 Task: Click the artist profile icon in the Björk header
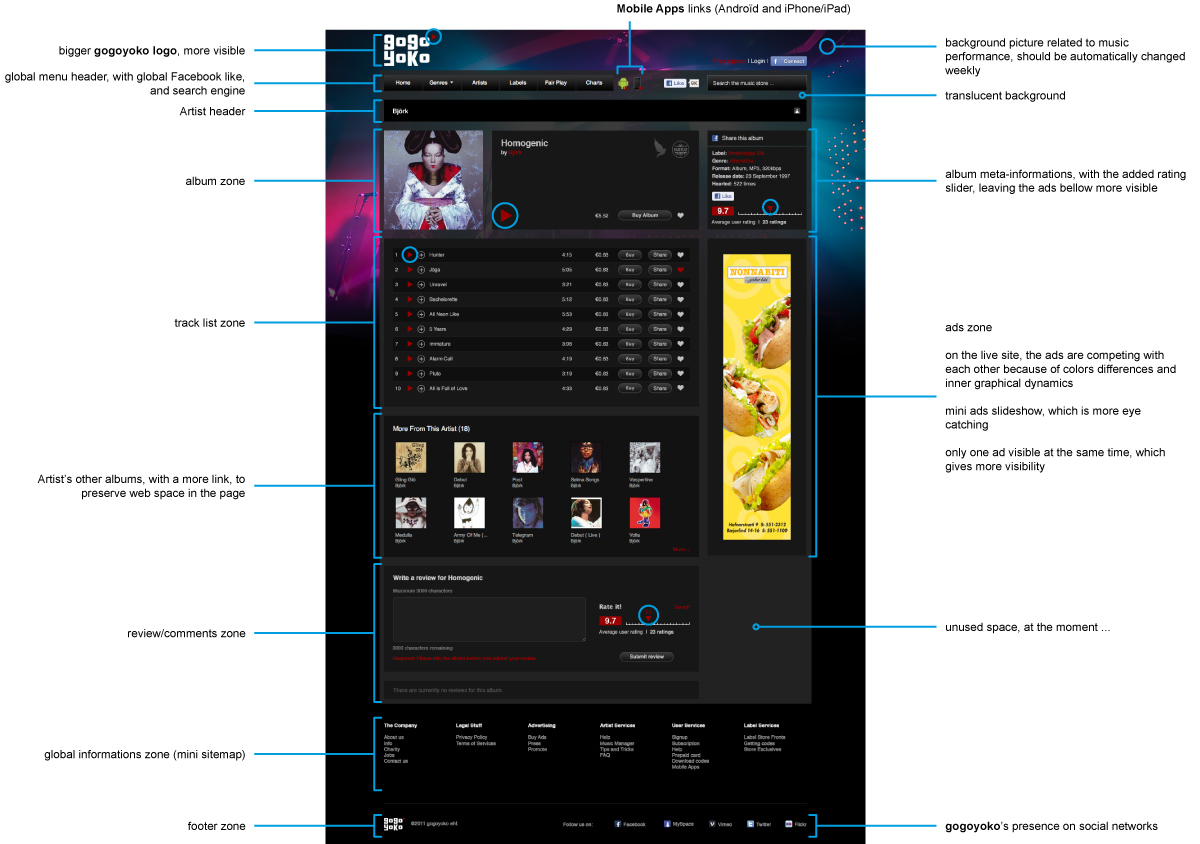797,111
